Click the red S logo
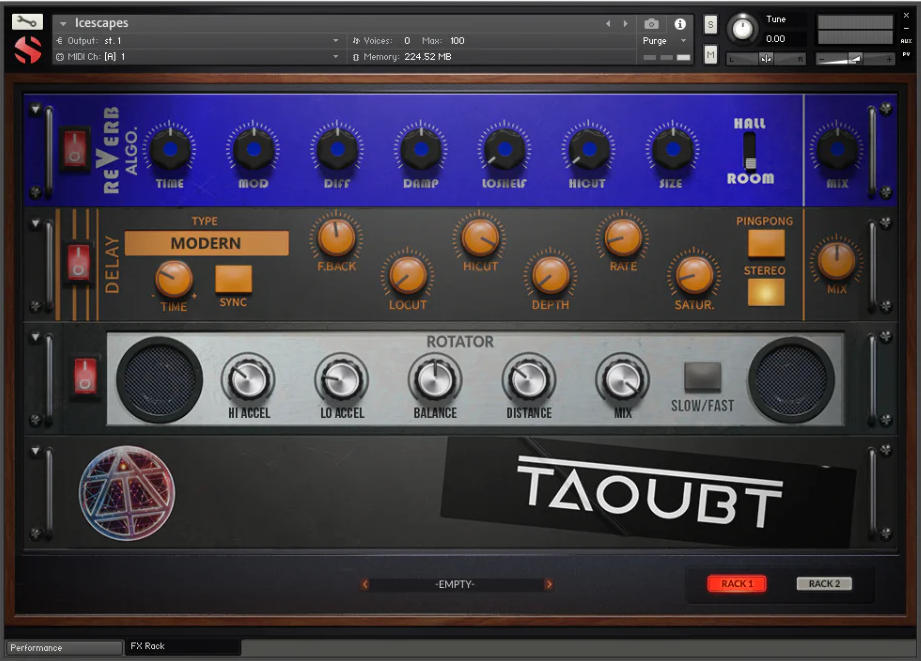The height and width of the screenshot is (661, 921). [x=29, y=50]
